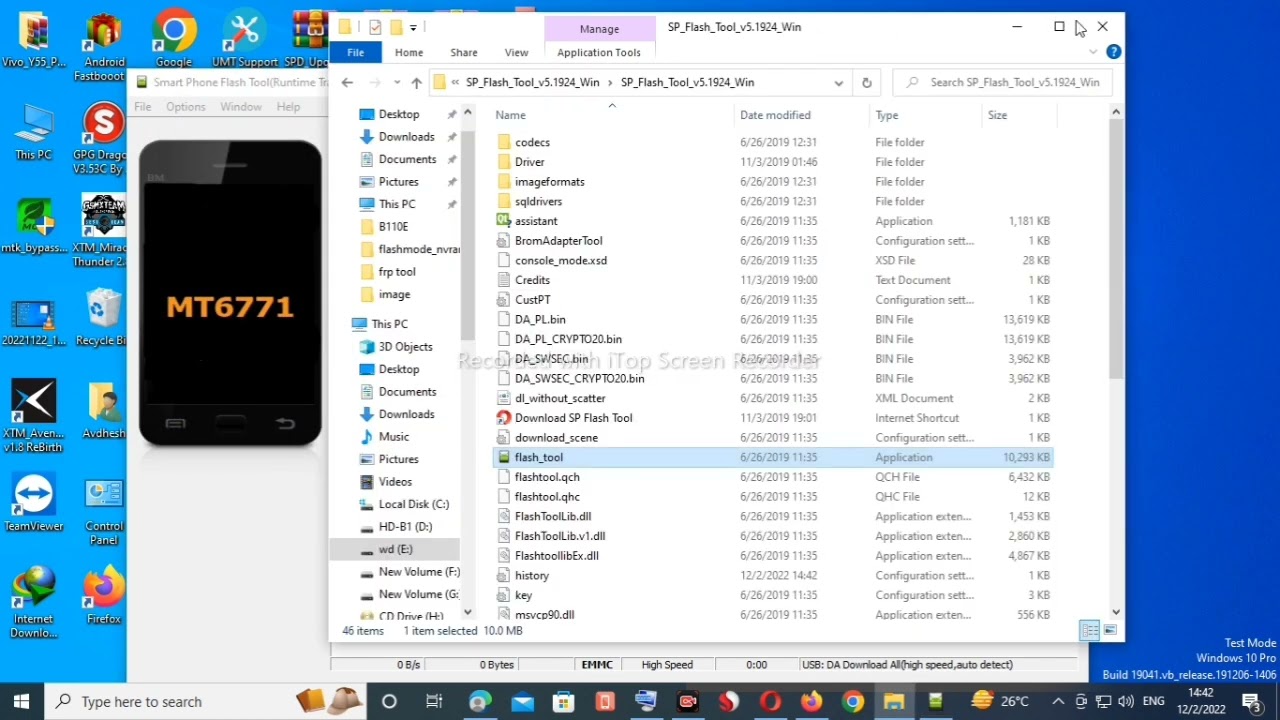This screenshot has height=720, width=1280.
Task: Select the Recycle Bin desktop icon
Action: click(x=103, y=318)
